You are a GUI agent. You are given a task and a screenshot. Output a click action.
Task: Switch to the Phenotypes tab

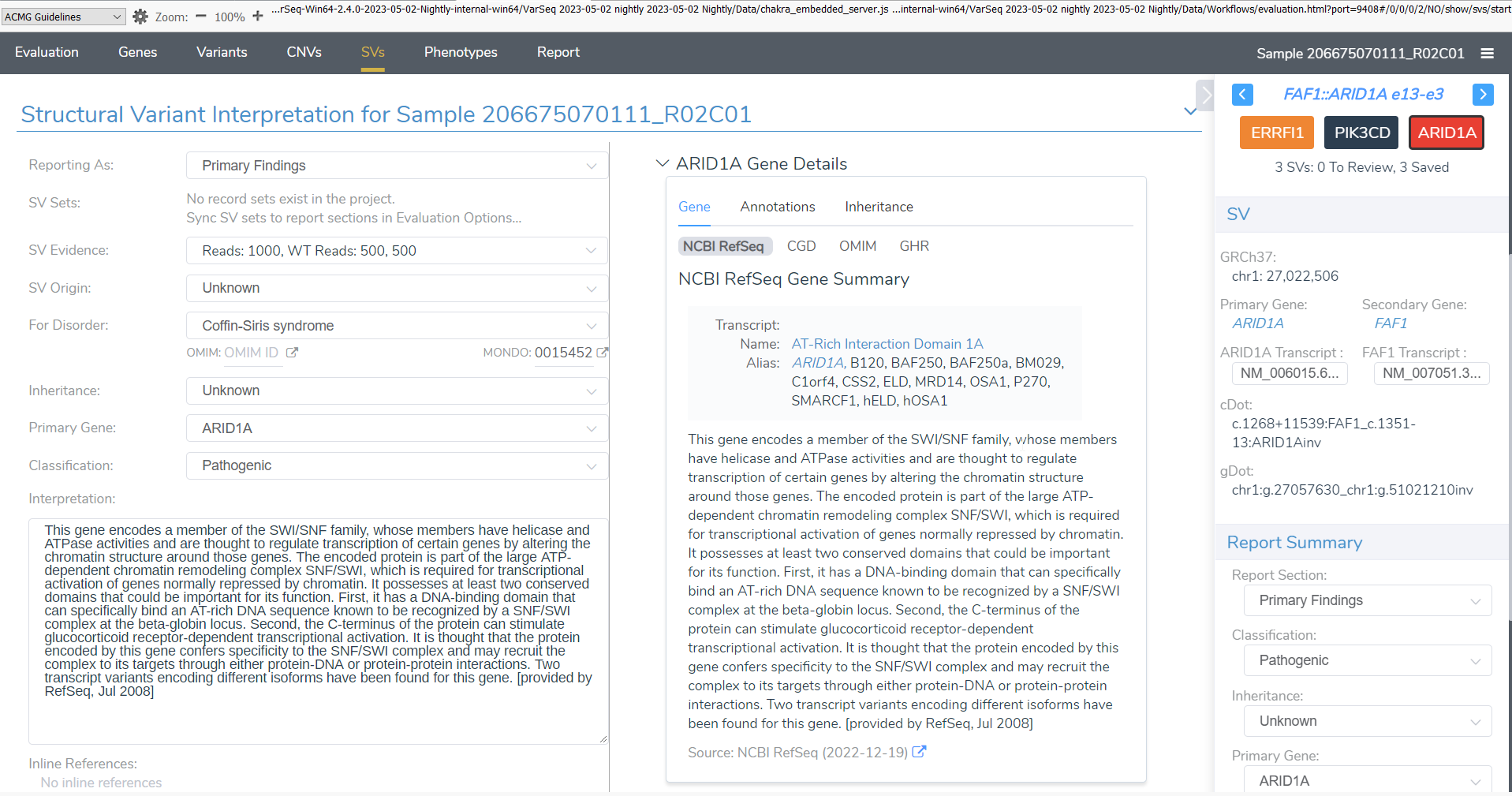[x=461, y=52]
